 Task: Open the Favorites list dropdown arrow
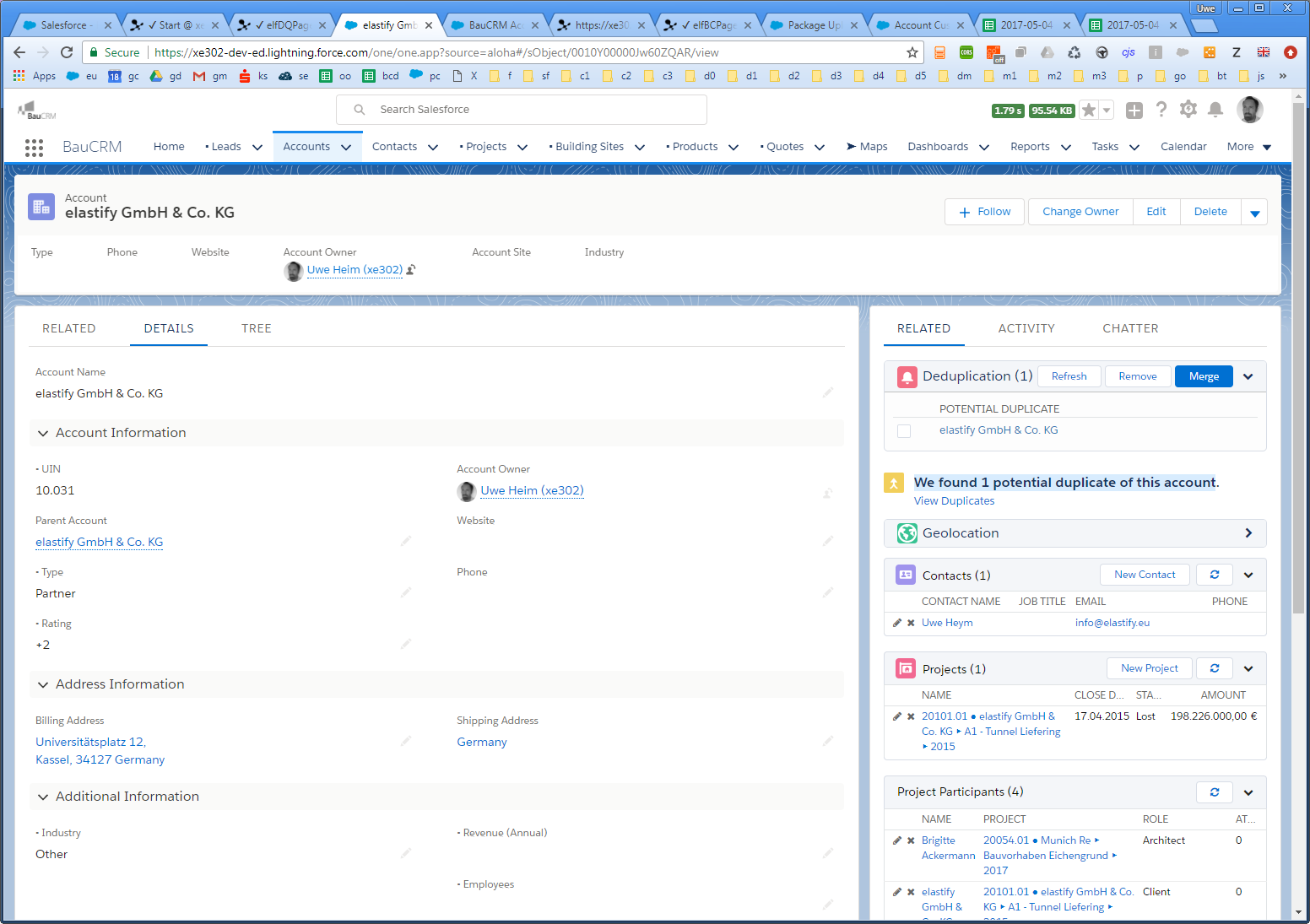pos(1107,110)
